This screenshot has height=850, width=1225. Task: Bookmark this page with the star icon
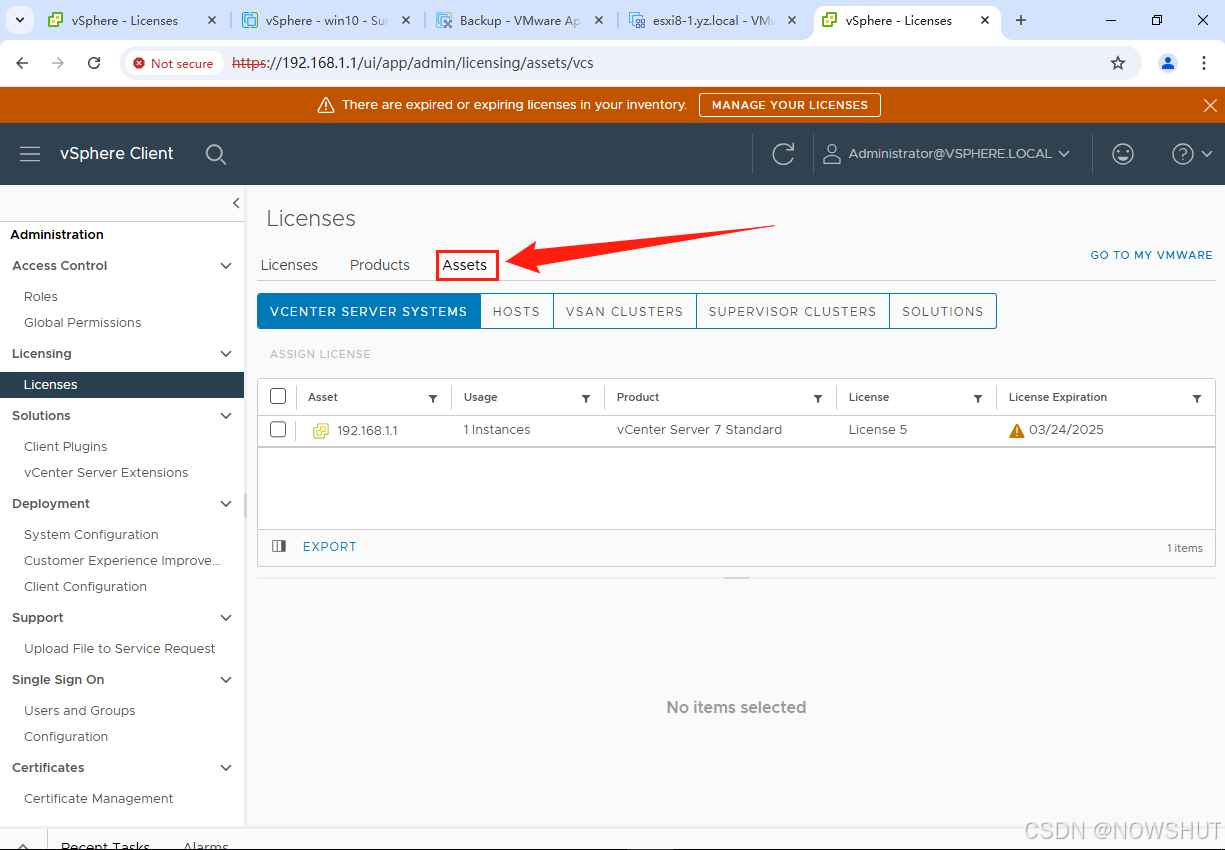pyautogui.click(x=1118, y=63)
